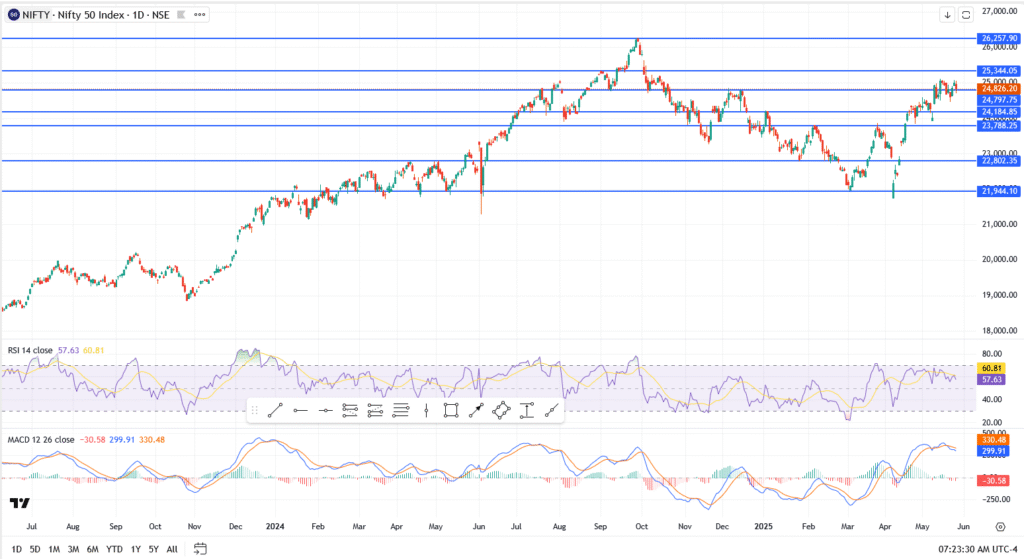Set time range to 1Y
This screenshot has width=1024, height=559.
(136, 549)
